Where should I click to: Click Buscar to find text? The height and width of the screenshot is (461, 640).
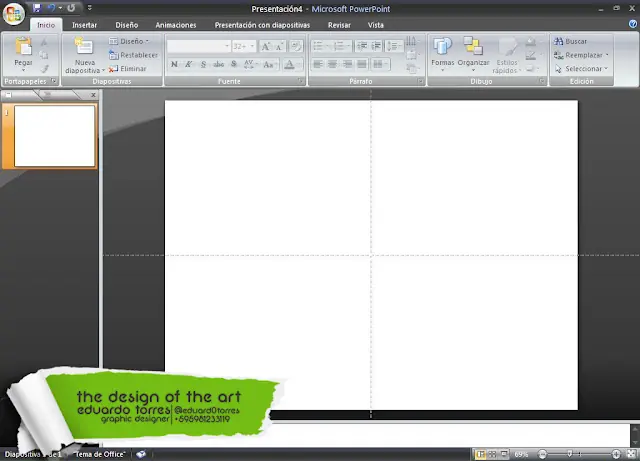(570, 41)
